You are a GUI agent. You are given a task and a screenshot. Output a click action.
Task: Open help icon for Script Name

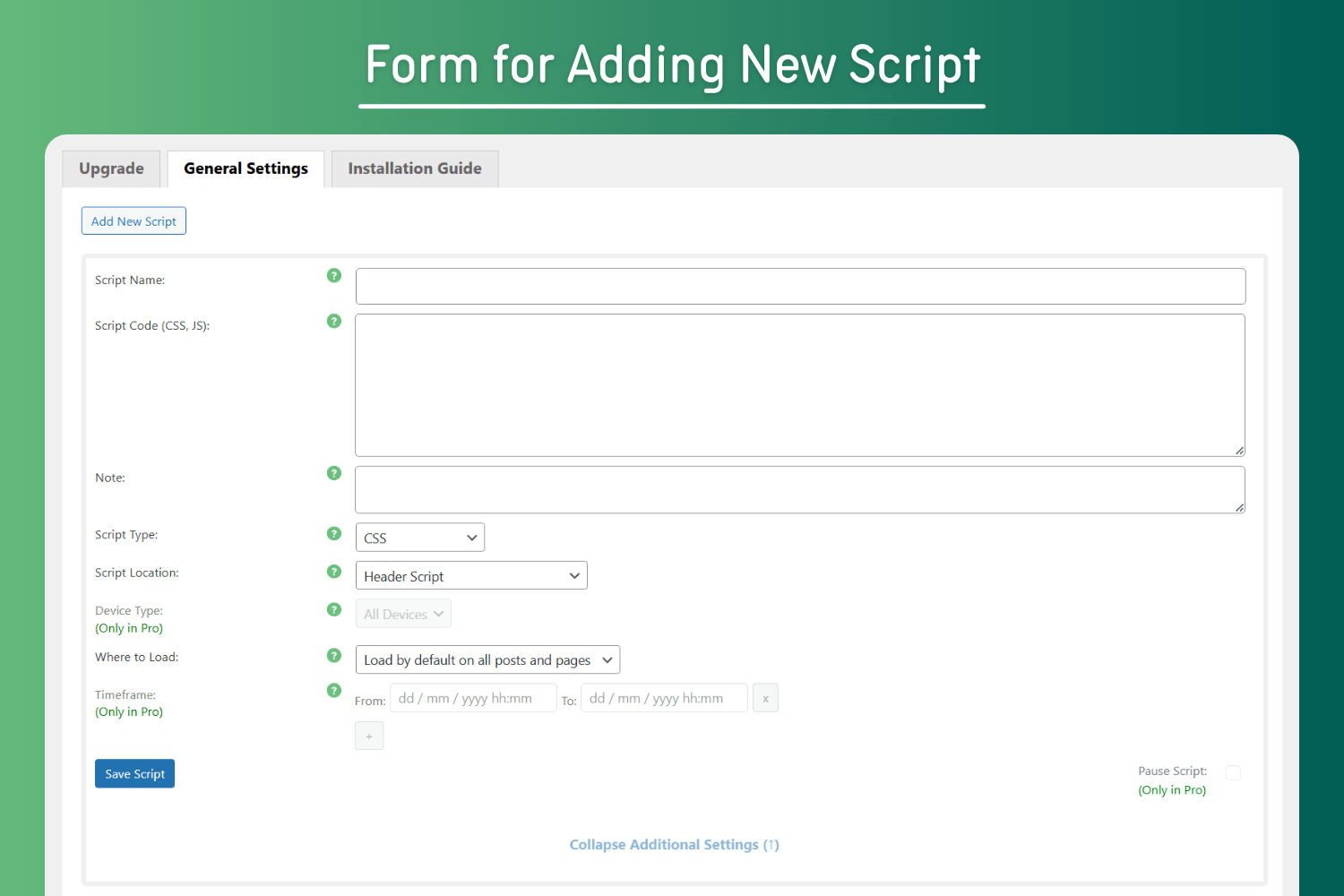pyautogui.click(x=334, y=275)
